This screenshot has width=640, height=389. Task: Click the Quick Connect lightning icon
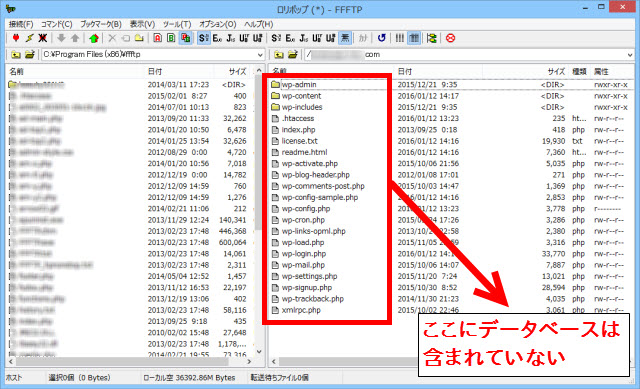[29, 38]
